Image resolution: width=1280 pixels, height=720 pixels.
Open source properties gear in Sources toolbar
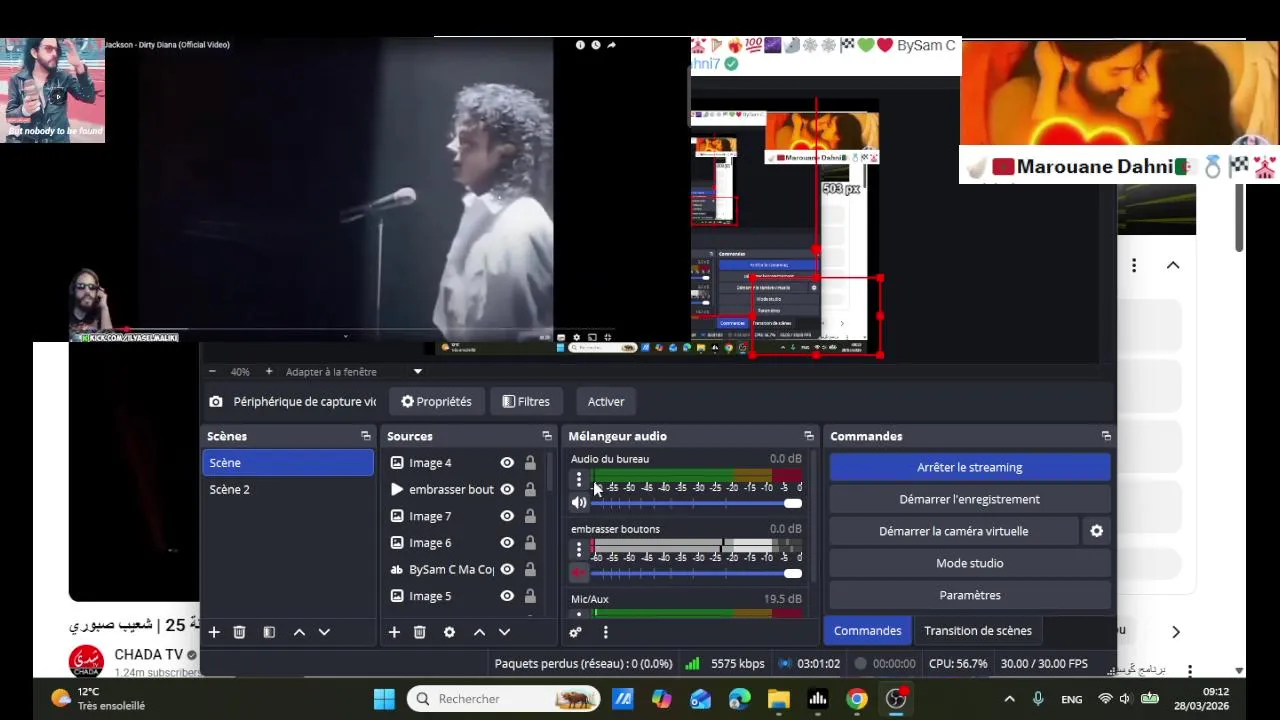(449, 632)
